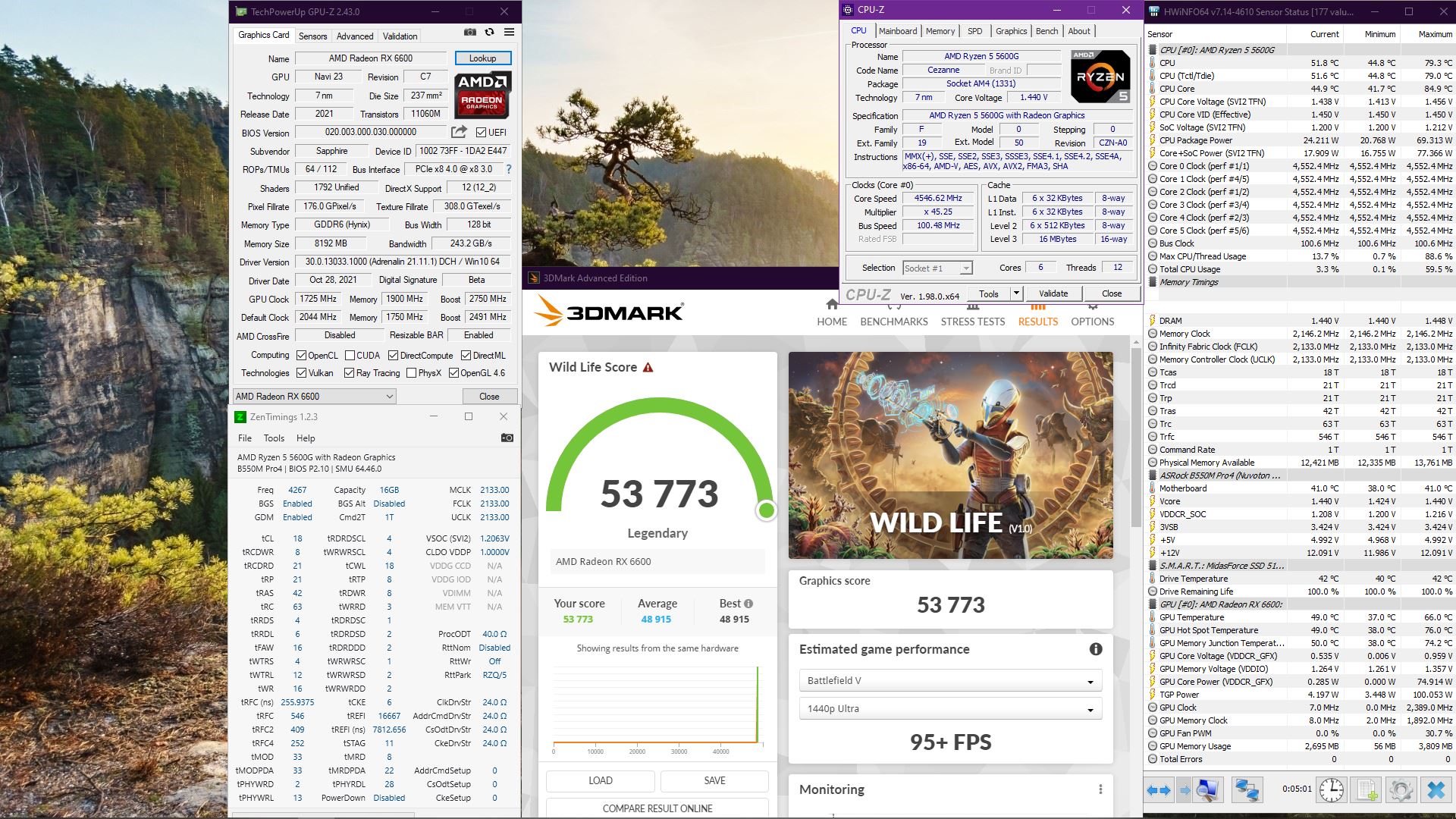Screen dimensions: 1456x819
Task: Toggle the DirectCompute checkbox
Action: 393,356
